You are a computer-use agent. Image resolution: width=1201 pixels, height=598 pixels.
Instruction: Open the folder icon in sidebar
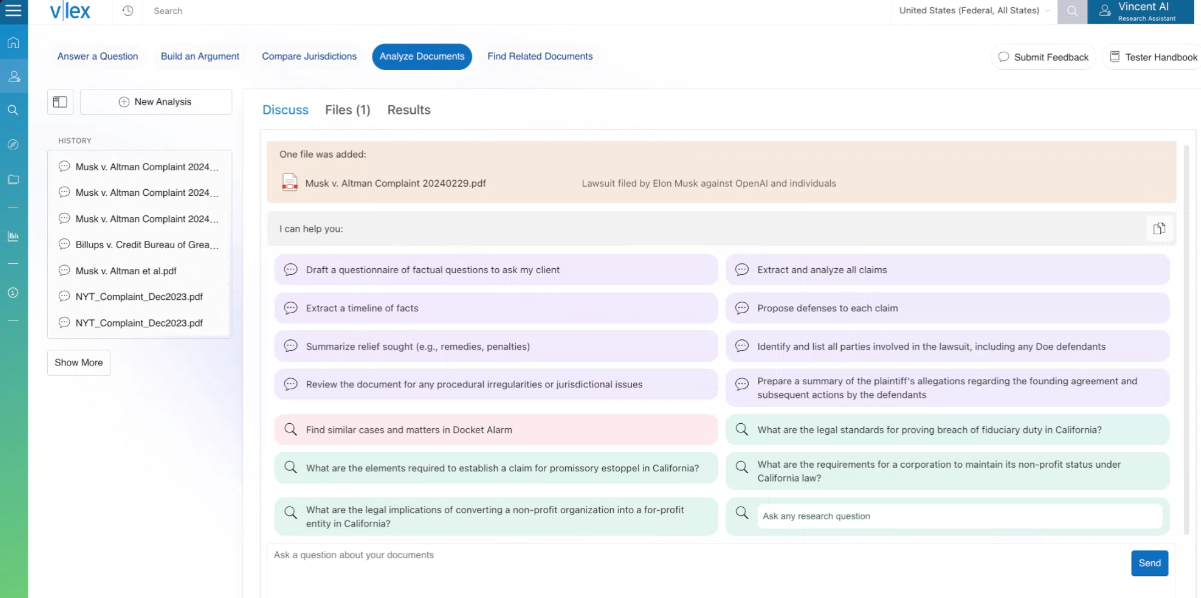point(14,179)
